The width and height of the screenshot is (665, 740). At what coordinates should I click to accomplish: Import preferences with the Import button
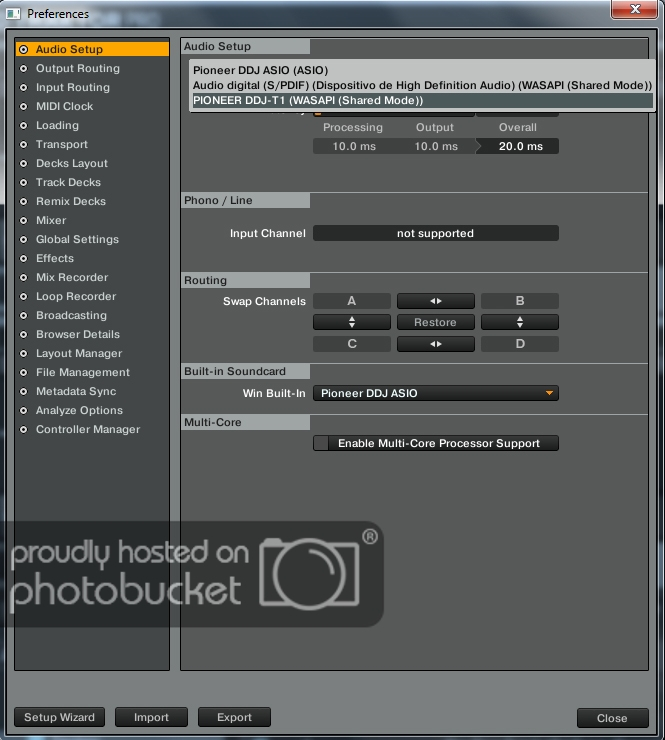coord(152,717)
